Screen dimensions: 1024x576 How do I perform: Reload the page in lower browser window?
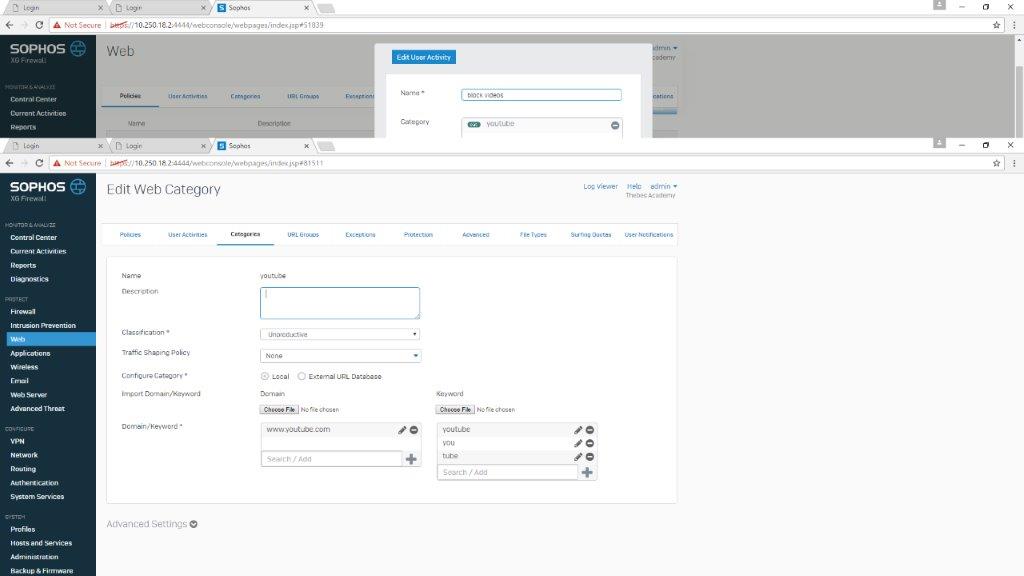point(39,163)
